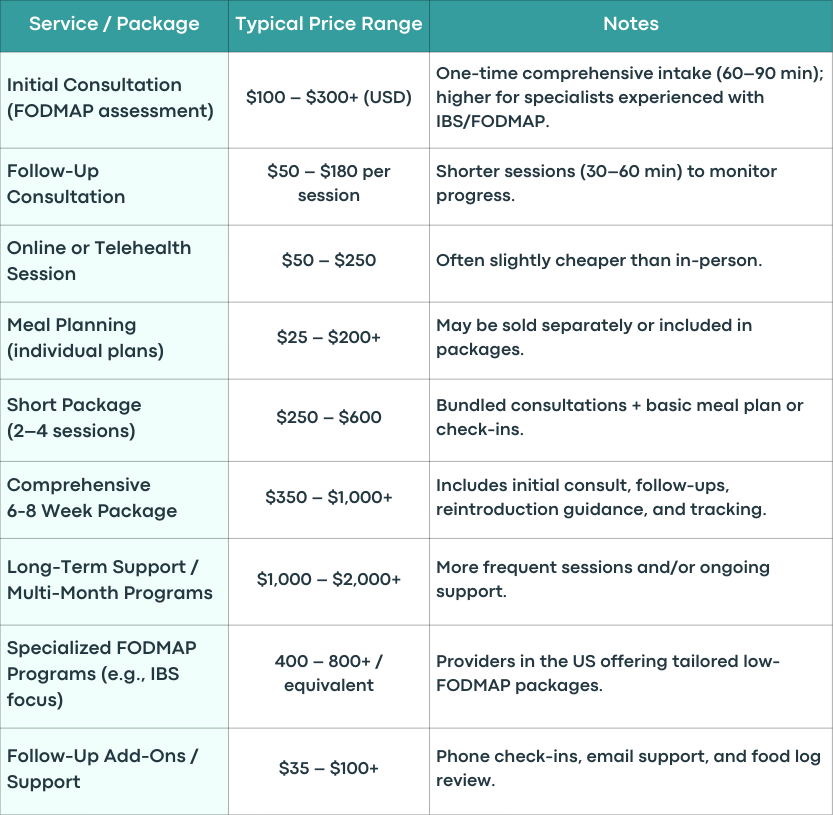This screenshot has width=833, height=815.
Task: Click the $250 – $600 price cell
Action: tap(329, 420)
